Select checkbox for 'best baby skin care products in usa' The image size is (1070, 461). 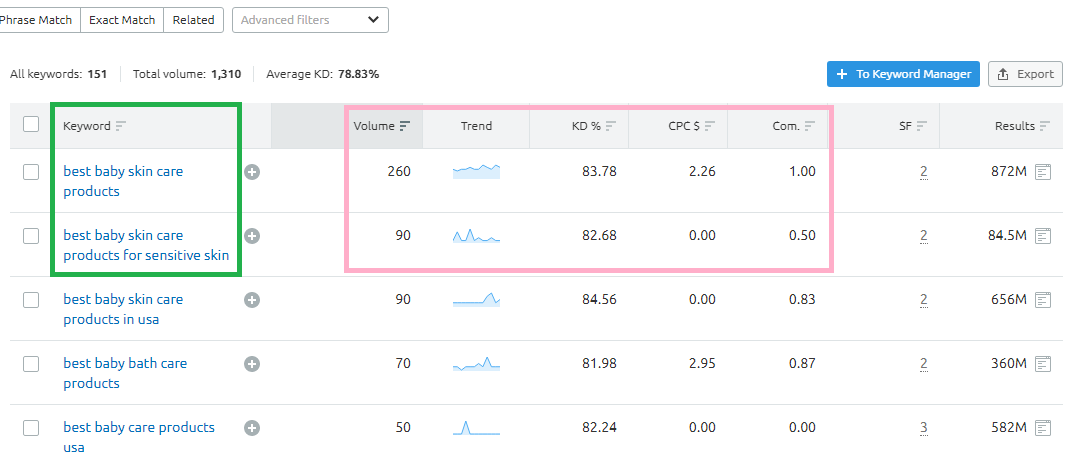(31, 300)
